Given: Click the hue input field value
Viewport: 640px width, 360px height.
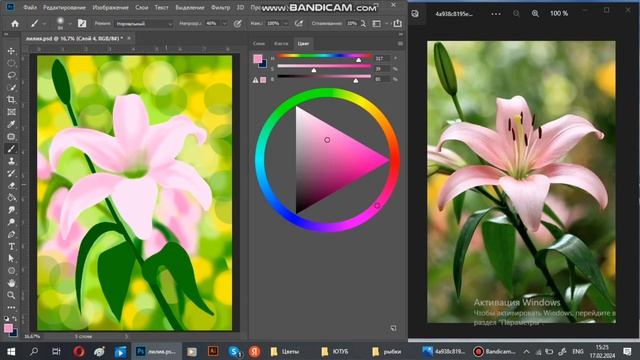Looking at the screenshot, I should [382, 58].
